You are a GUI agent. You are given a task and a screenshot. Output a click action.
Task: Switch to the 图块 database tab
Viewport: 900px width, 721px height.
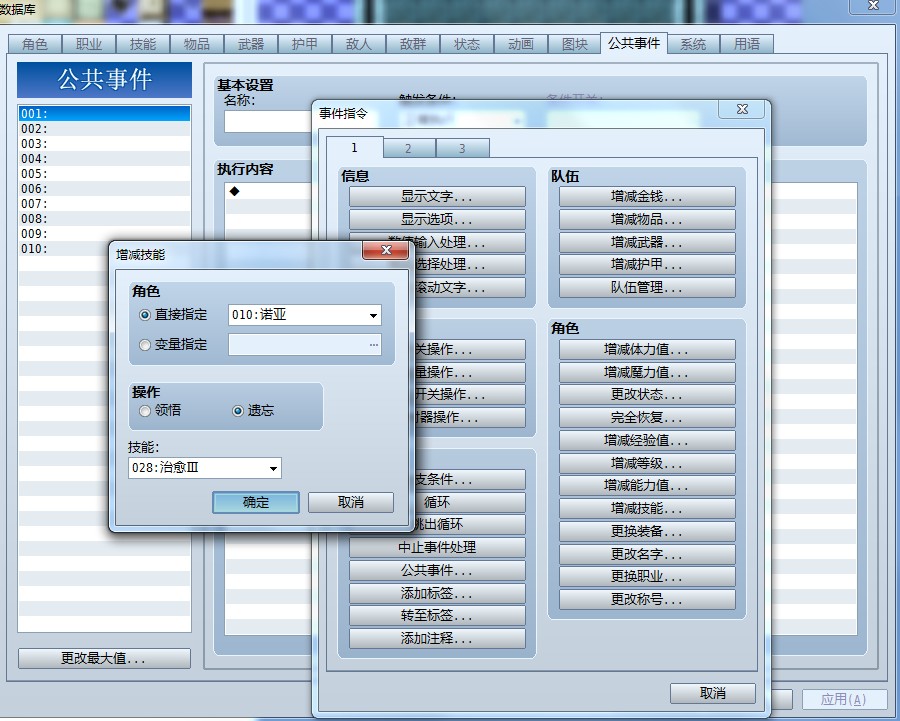tap(575, 44)
